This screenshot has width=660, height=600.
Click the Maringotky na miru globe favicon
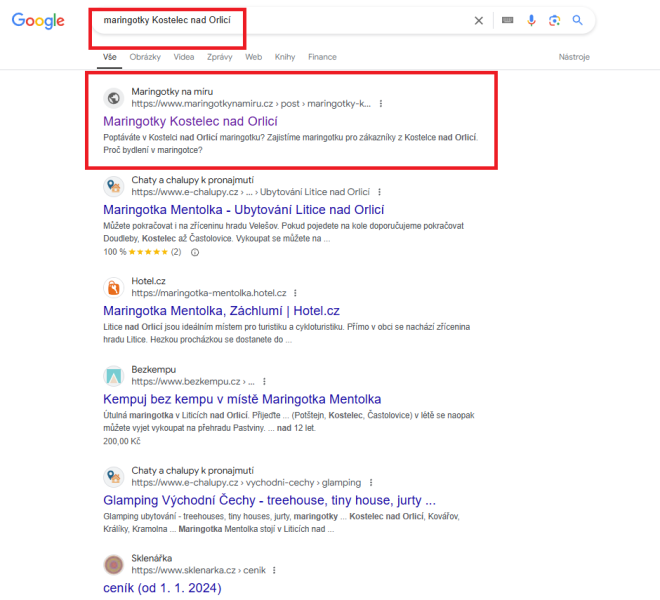(114, 98)
